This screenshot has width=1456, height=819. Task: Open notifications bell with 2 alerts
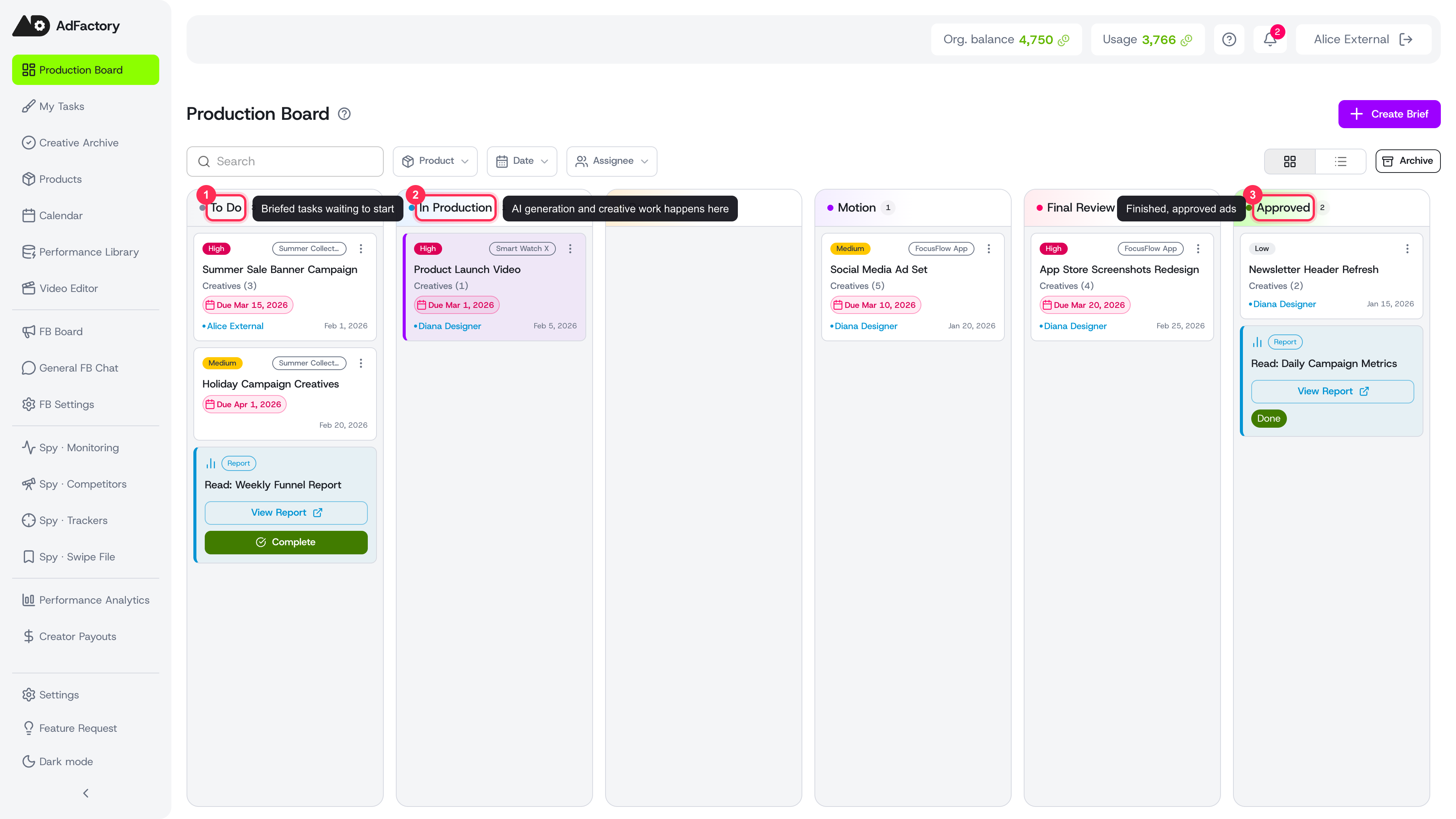coord(1270,39)
